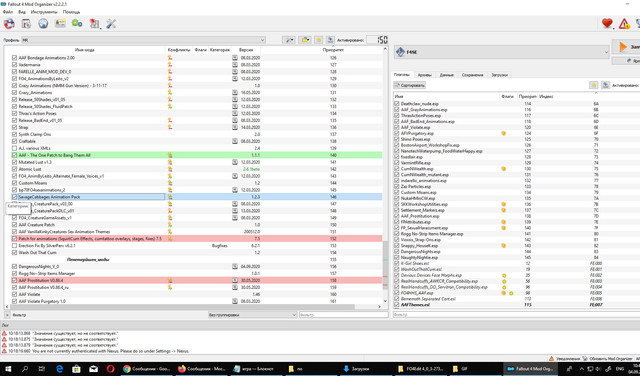Open the profile selection dropdown
640x376 pixels.
[143, 40]
